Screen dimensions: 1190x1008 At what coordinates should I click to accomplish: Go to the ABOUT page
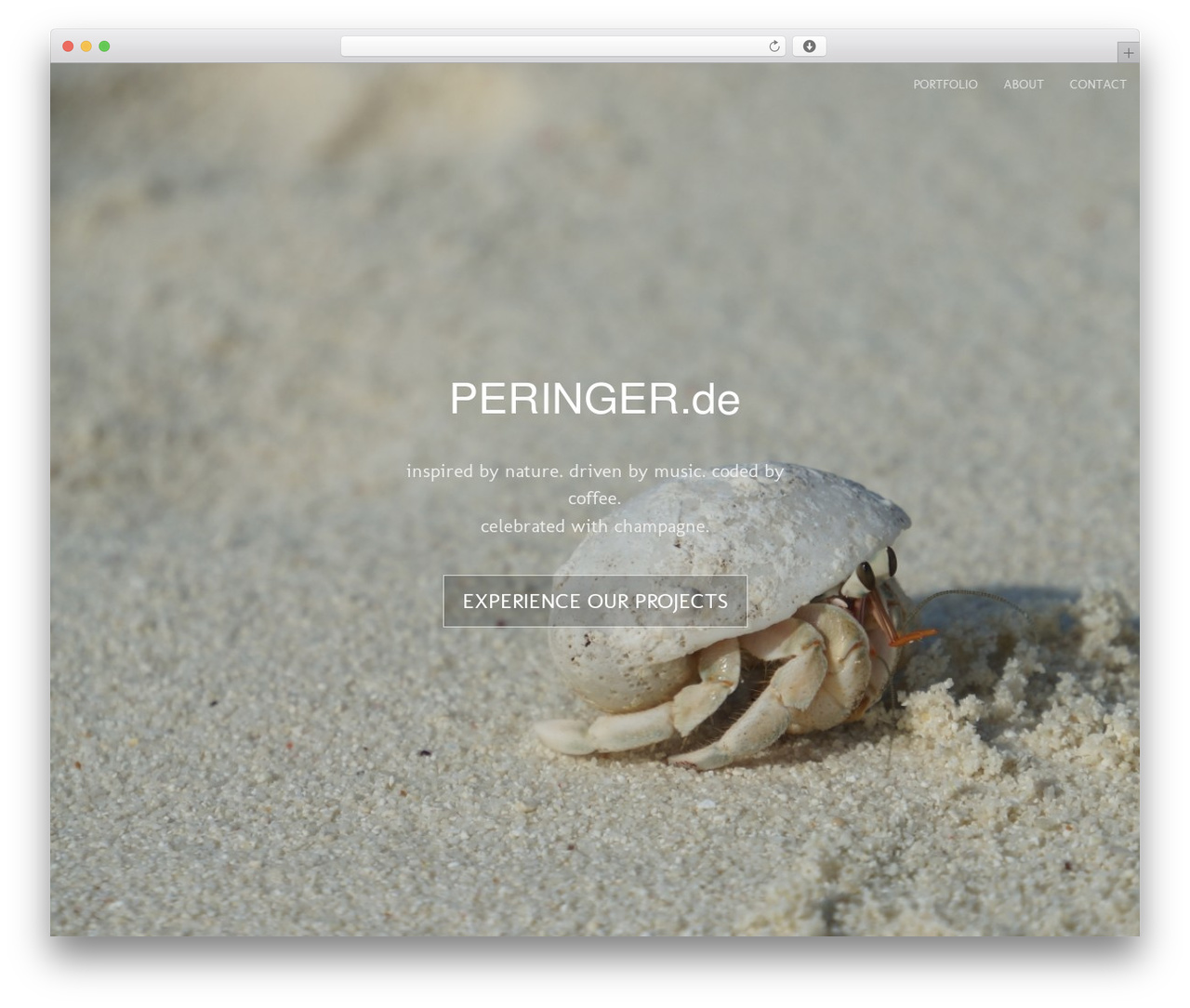click(1024, 85)
